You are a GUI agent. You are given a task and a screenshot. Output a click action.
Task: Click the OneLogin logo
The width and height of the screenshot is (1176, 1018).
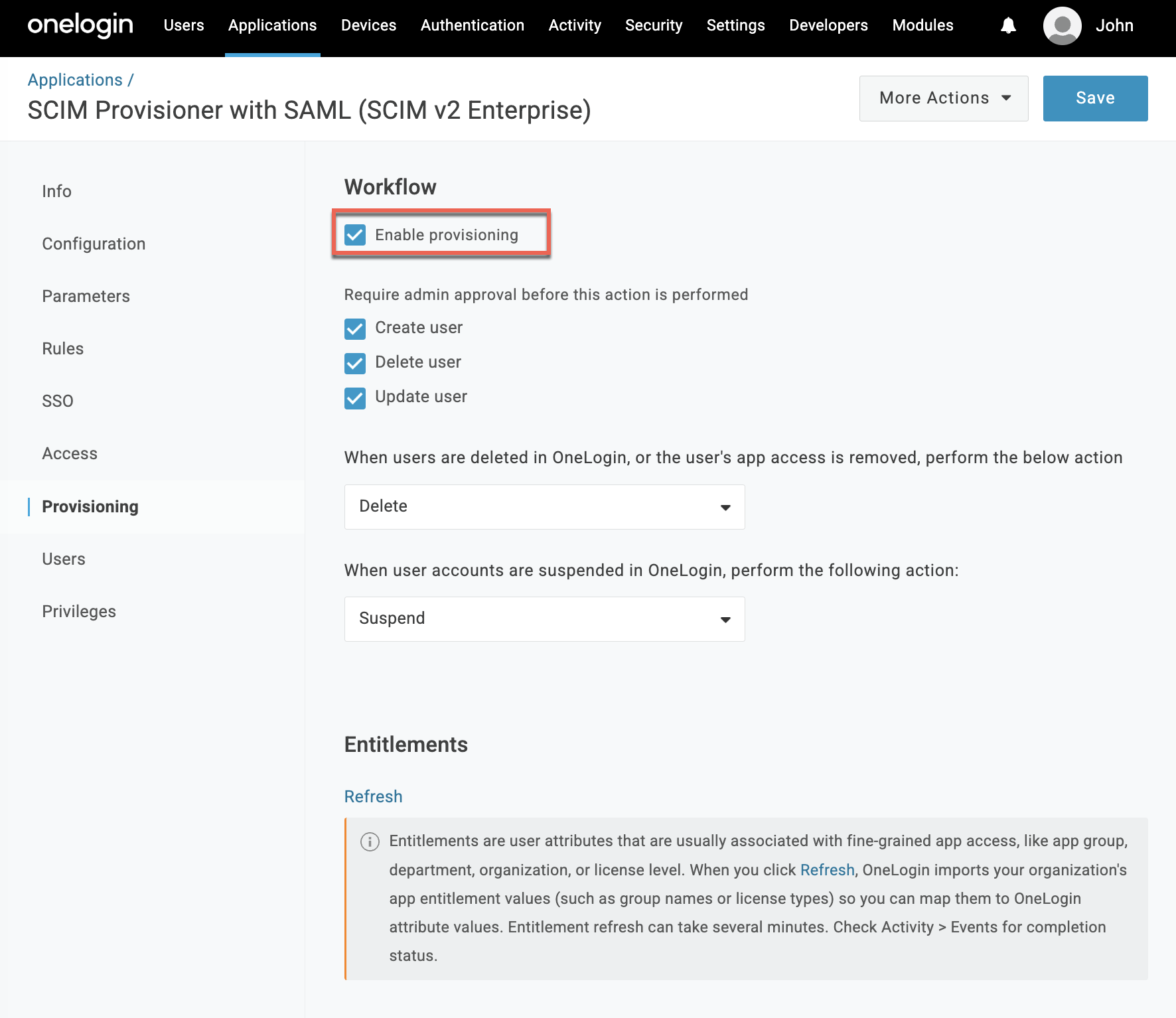click(x=79, y=25)
